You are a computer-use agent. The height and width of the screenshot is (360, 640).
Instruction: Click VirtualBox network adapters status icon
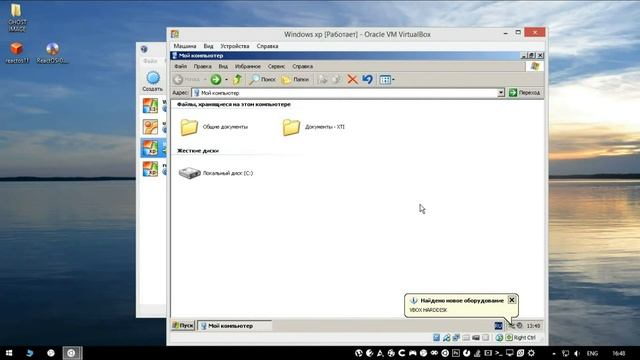pos(456,338)
